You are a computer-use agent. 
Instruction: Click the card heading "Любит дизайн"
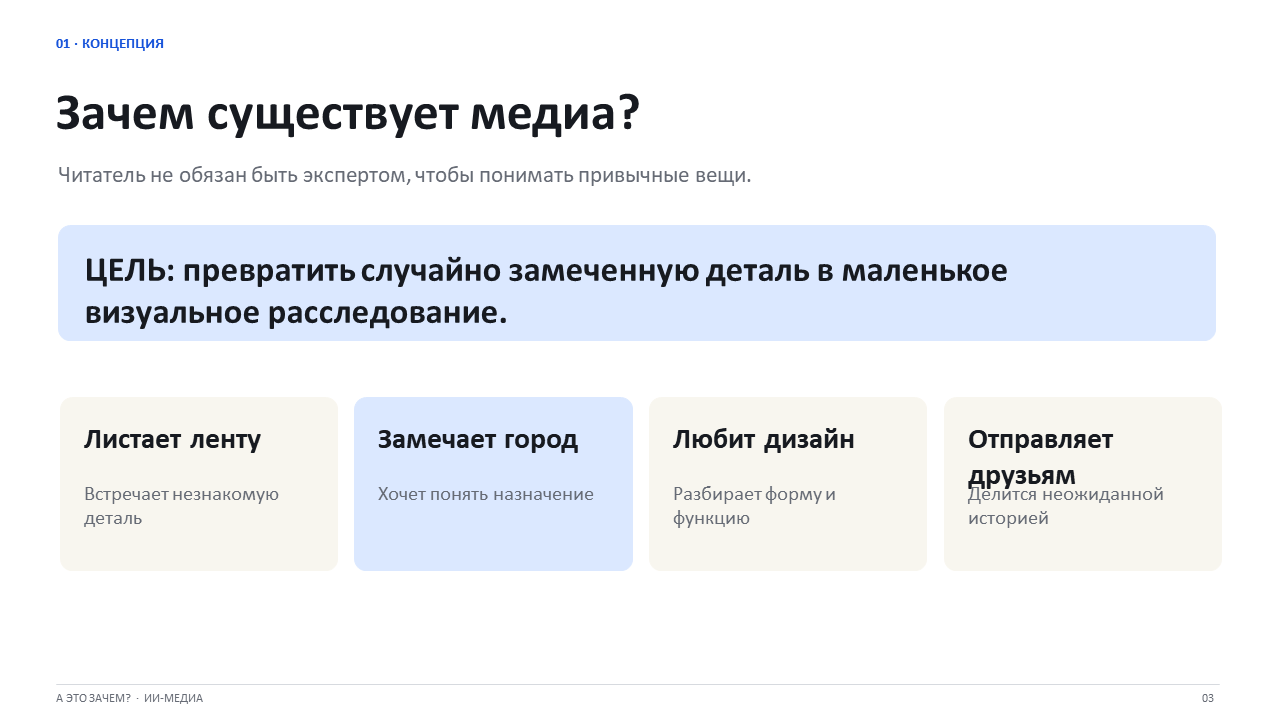point(764,439)
